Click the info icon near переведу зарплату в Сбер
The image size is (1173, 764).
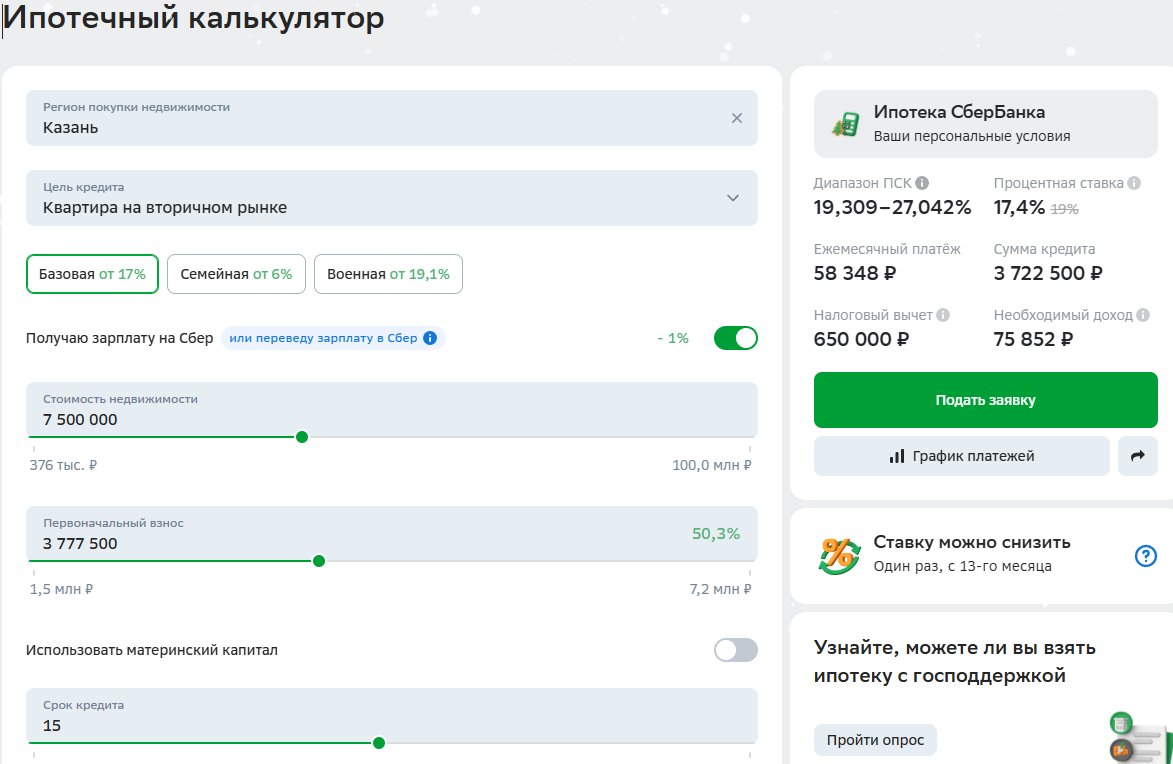430,338
